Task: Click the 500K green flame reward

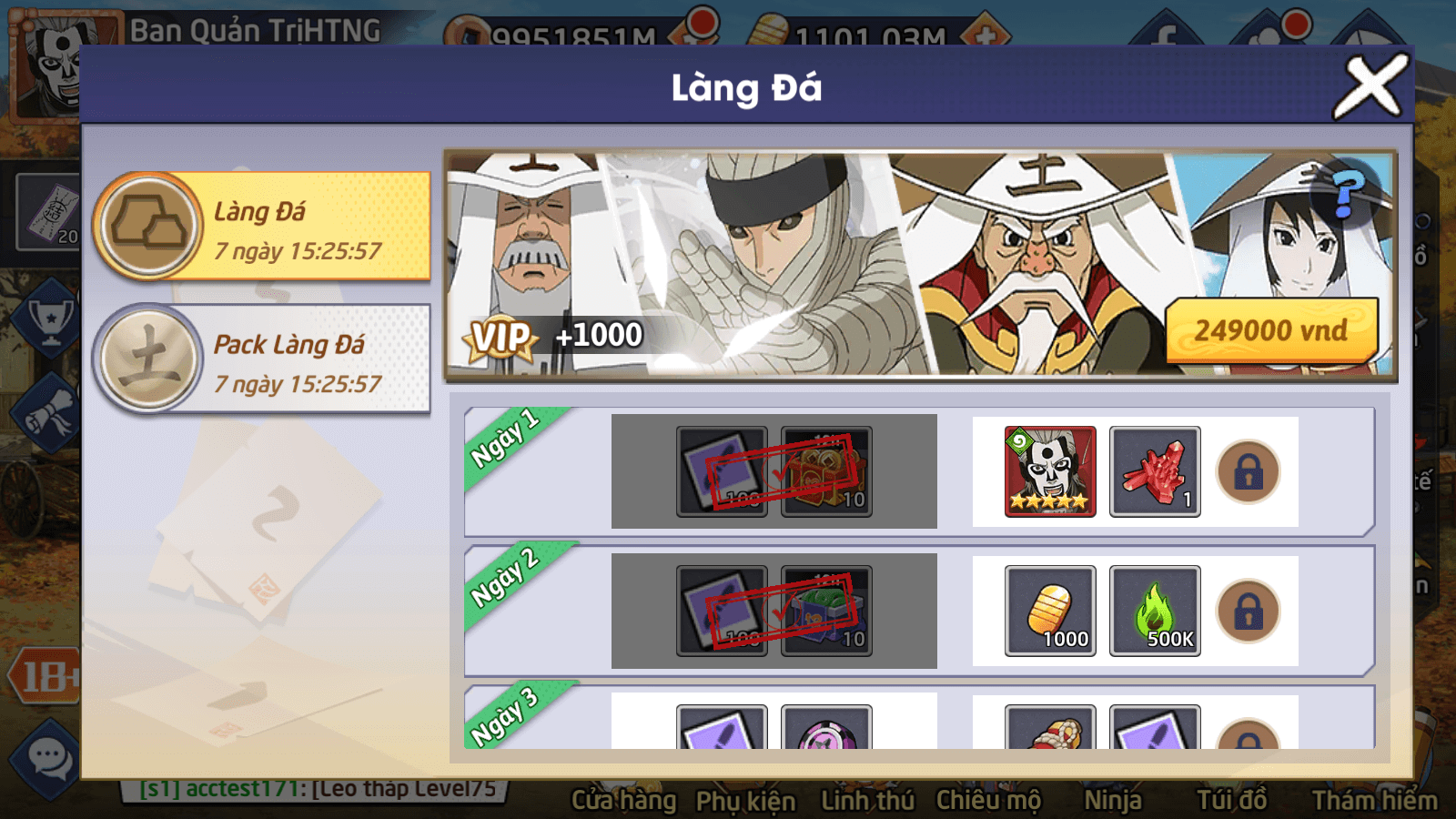Action: [1155, 611]
